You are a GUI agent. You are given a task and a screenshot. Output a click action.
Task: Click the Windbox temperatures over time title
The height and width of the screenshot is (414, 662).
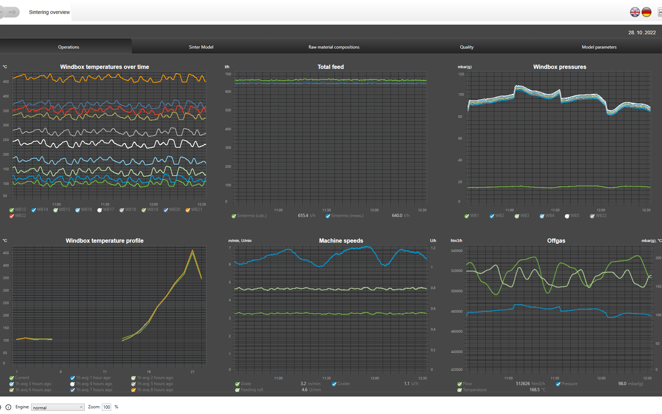coord(104,67)
